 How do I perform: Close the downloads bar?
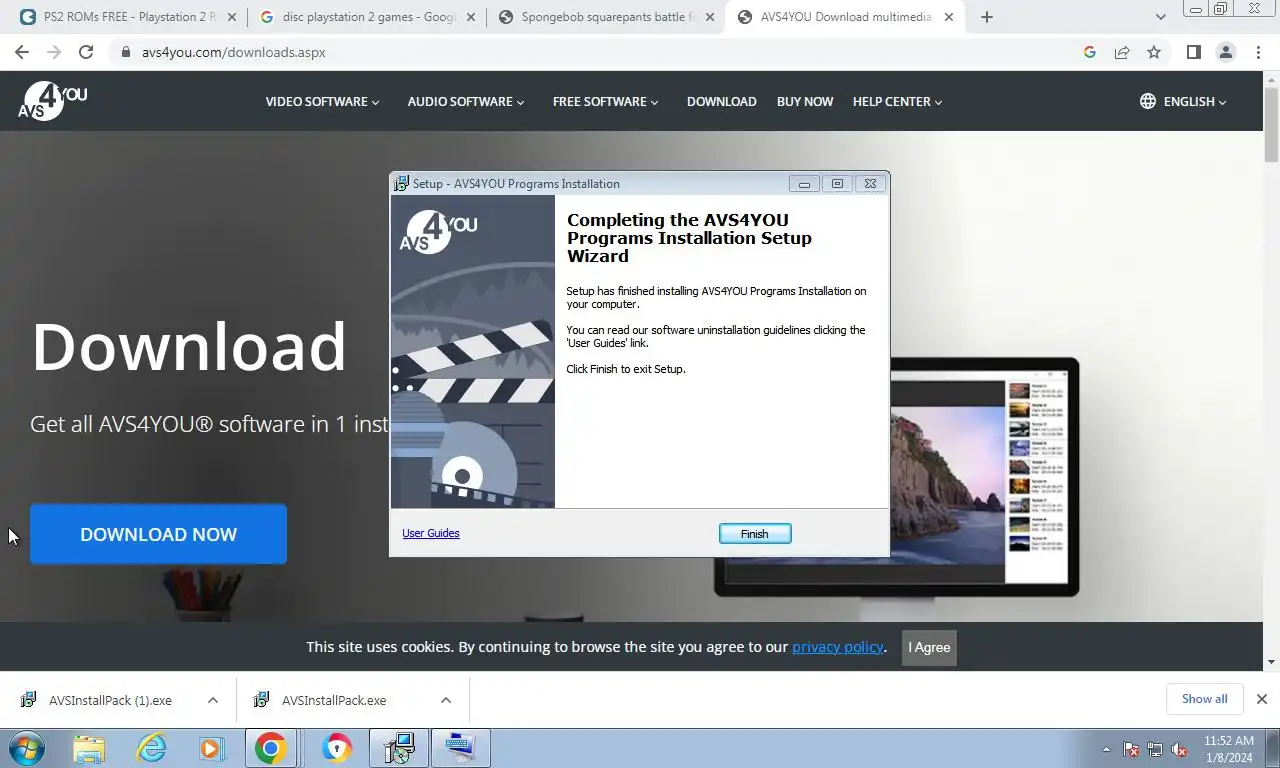pos(1262,699)
